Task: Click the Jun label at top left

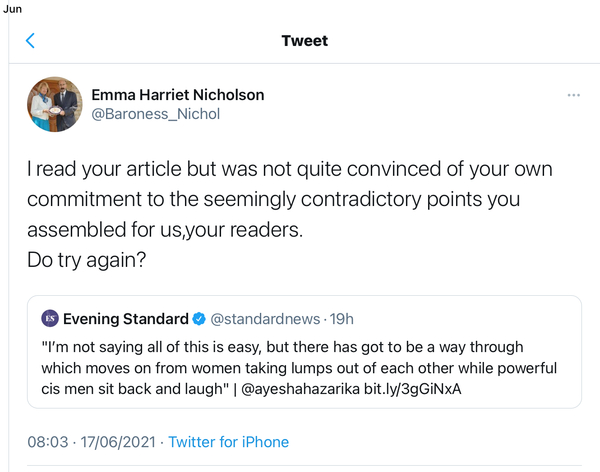Action: (13, 8)
